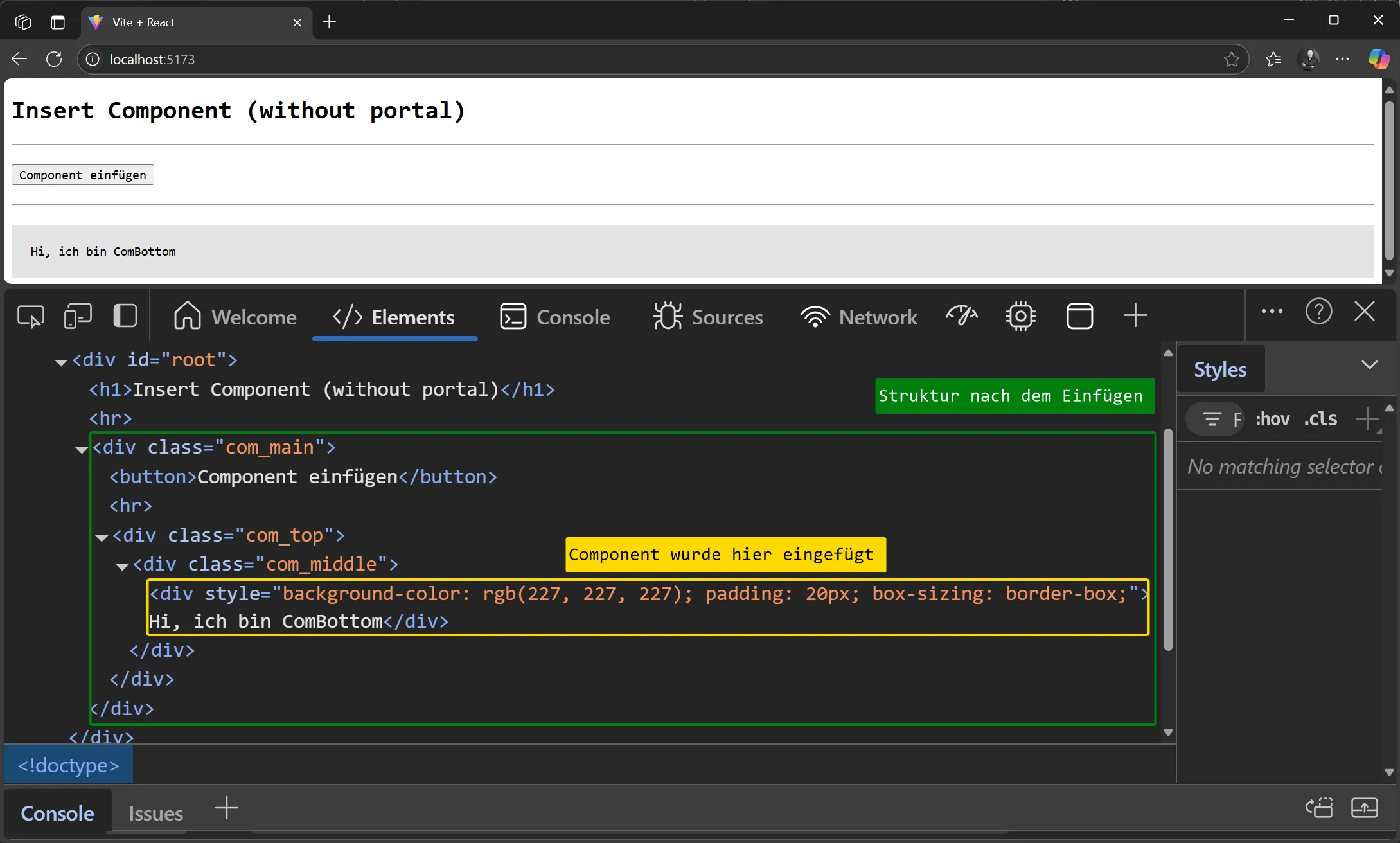The width and height of the screenshot is (1400, 843).
Task: View site information icon in address bar
Action: 93,59
